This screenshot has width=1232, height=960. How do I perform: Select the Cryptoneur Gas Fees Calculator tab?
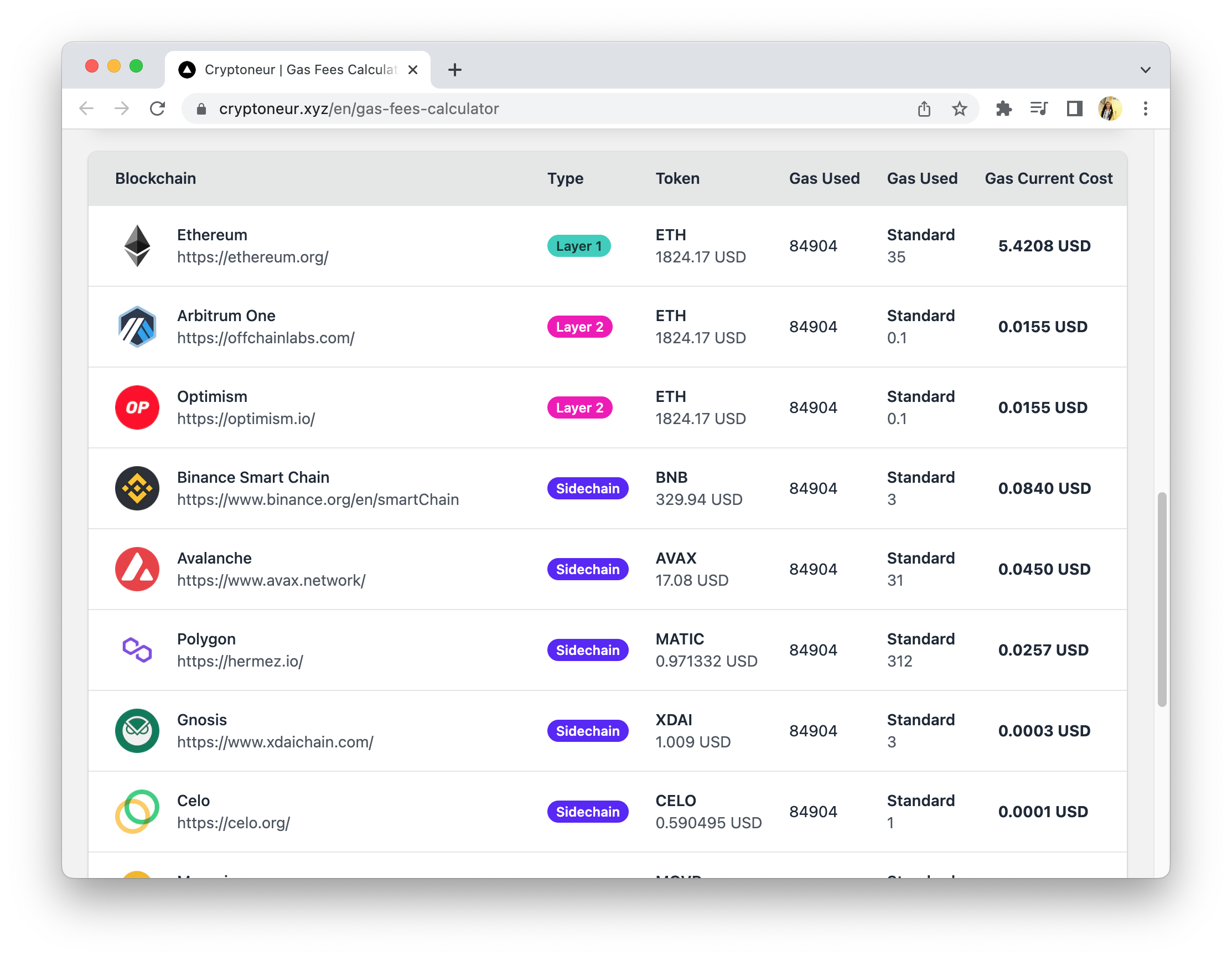(298, 69)
